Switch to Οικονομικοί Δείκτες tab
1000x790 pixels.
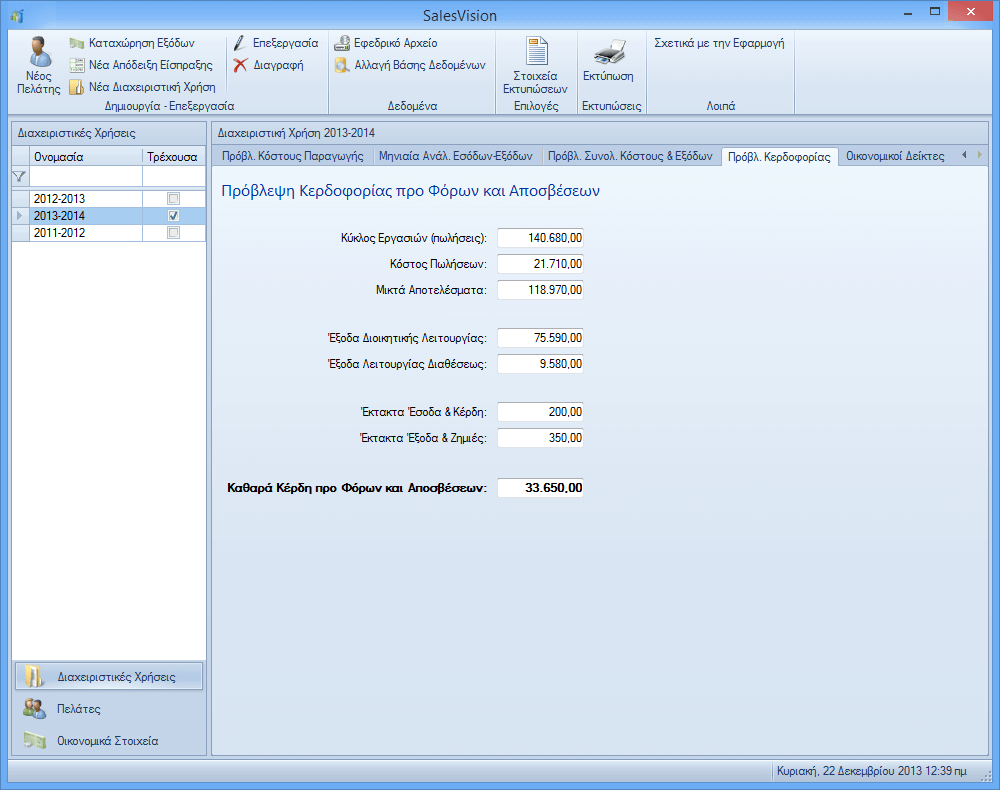pos(894,156)
